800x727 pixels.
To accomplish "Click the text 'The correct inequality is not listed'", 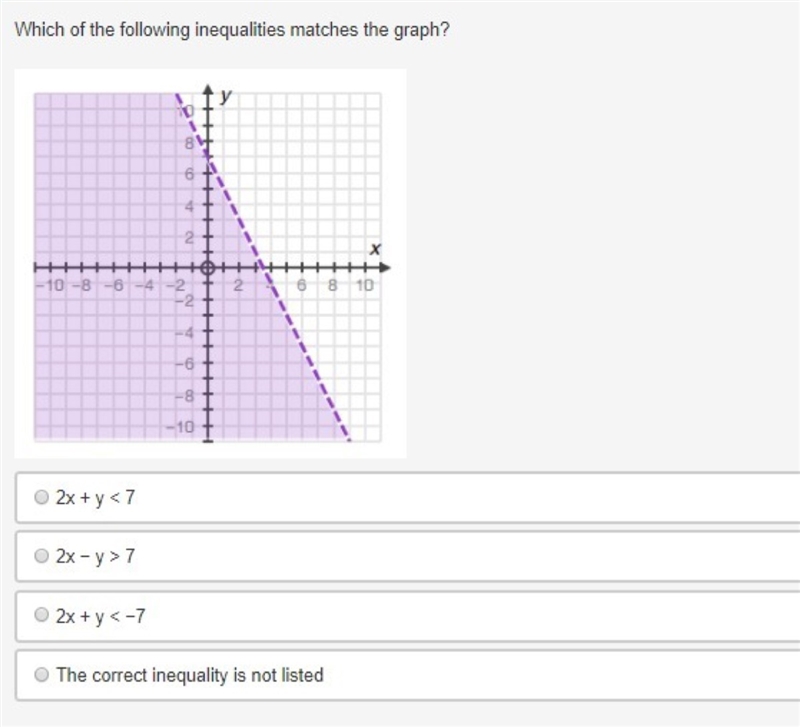I will click(x=190, y=675).
